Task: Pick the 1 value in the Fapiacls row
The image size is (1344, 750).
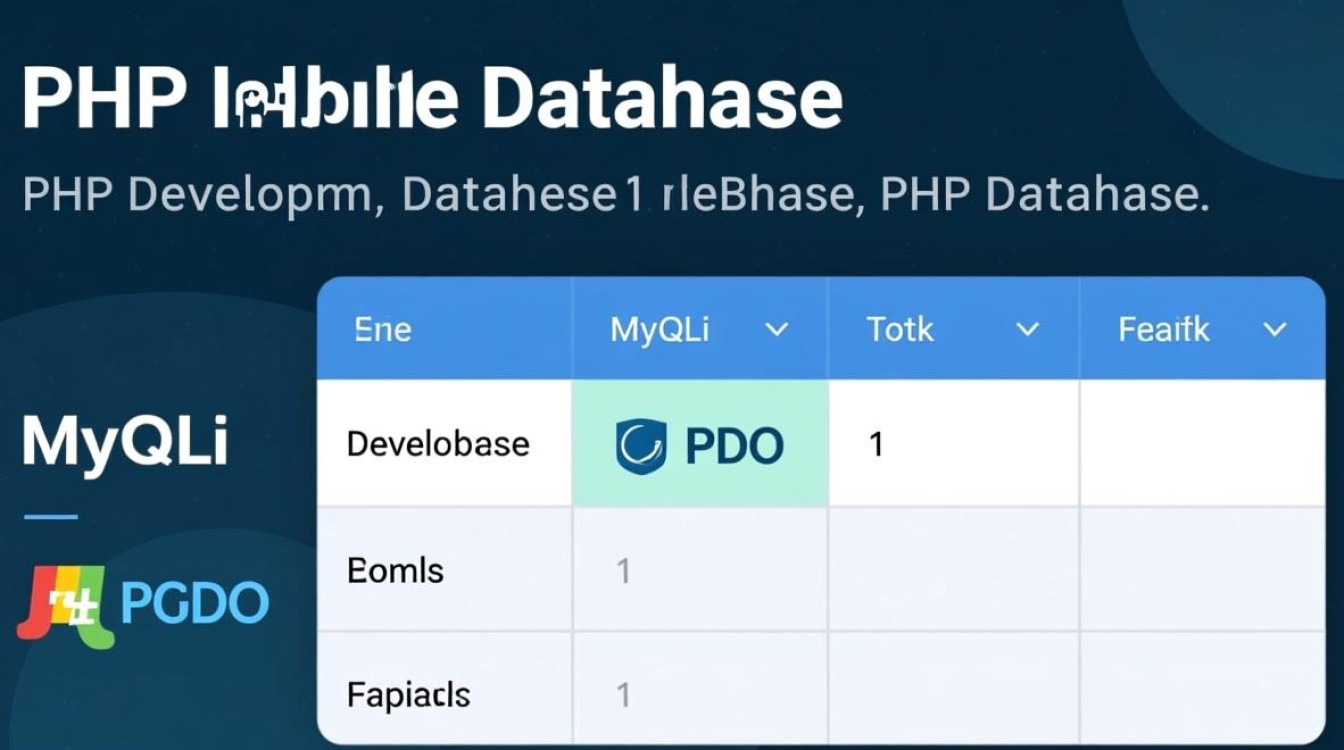Action: 623,695
